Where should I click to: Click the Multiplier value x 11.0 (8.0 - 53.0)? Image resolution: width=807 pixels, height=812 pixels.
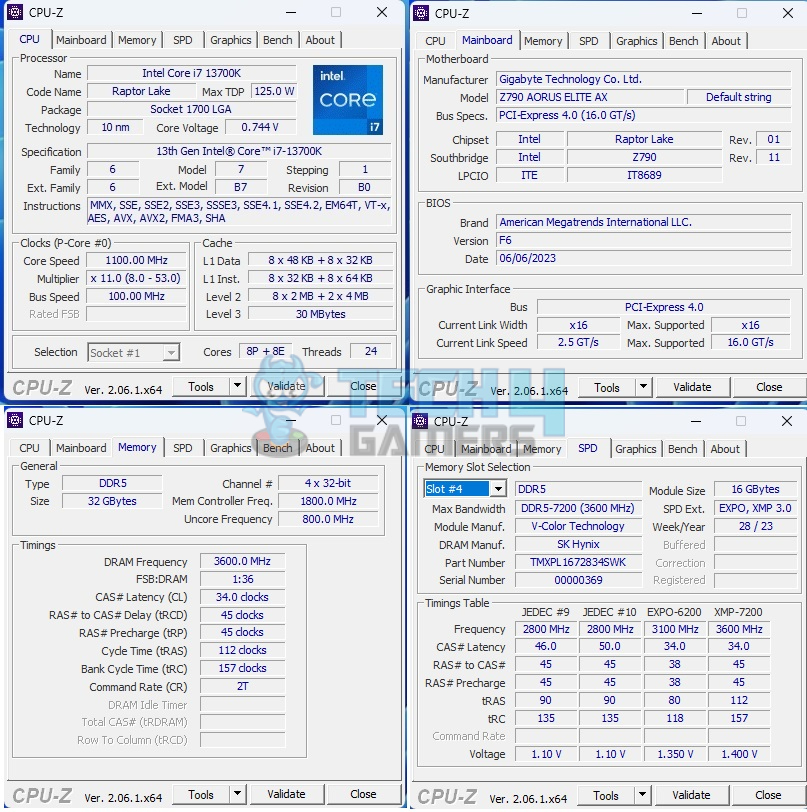pyautogui.click(x=136, y=278)
